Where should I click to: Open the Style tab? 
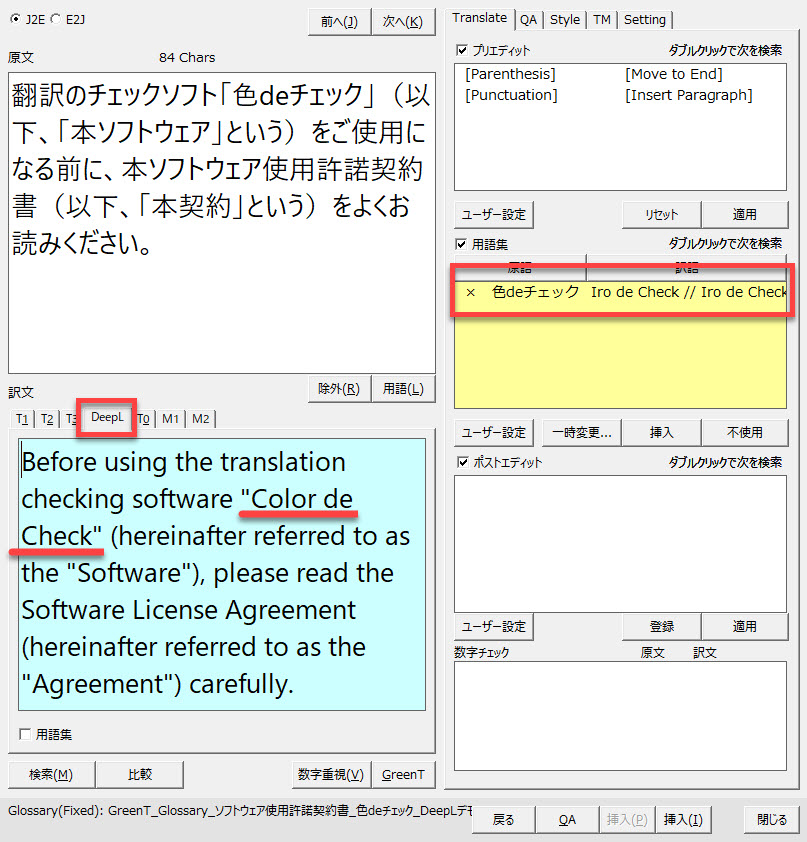pos(565,19)
